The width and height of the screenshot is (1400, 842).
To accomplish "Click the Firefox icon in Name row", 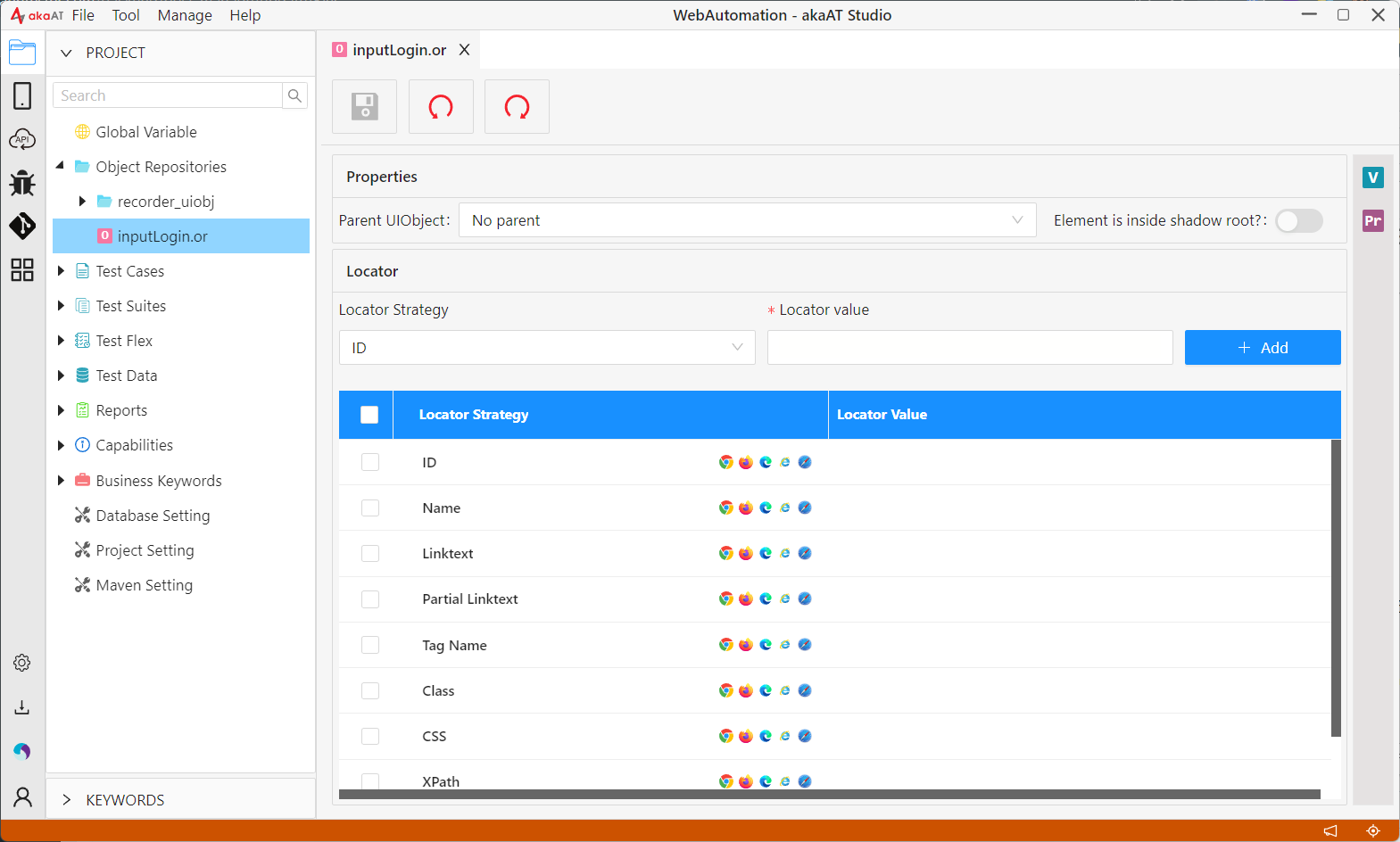I will (746, 508).
